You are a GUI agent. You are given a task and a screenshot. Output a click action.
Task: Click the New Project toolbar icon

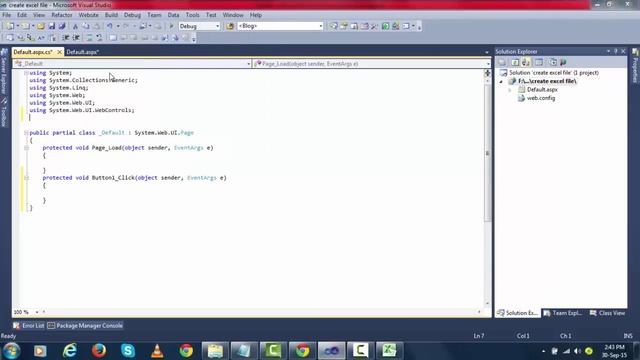pyautogui.click(x=10, y=26)
